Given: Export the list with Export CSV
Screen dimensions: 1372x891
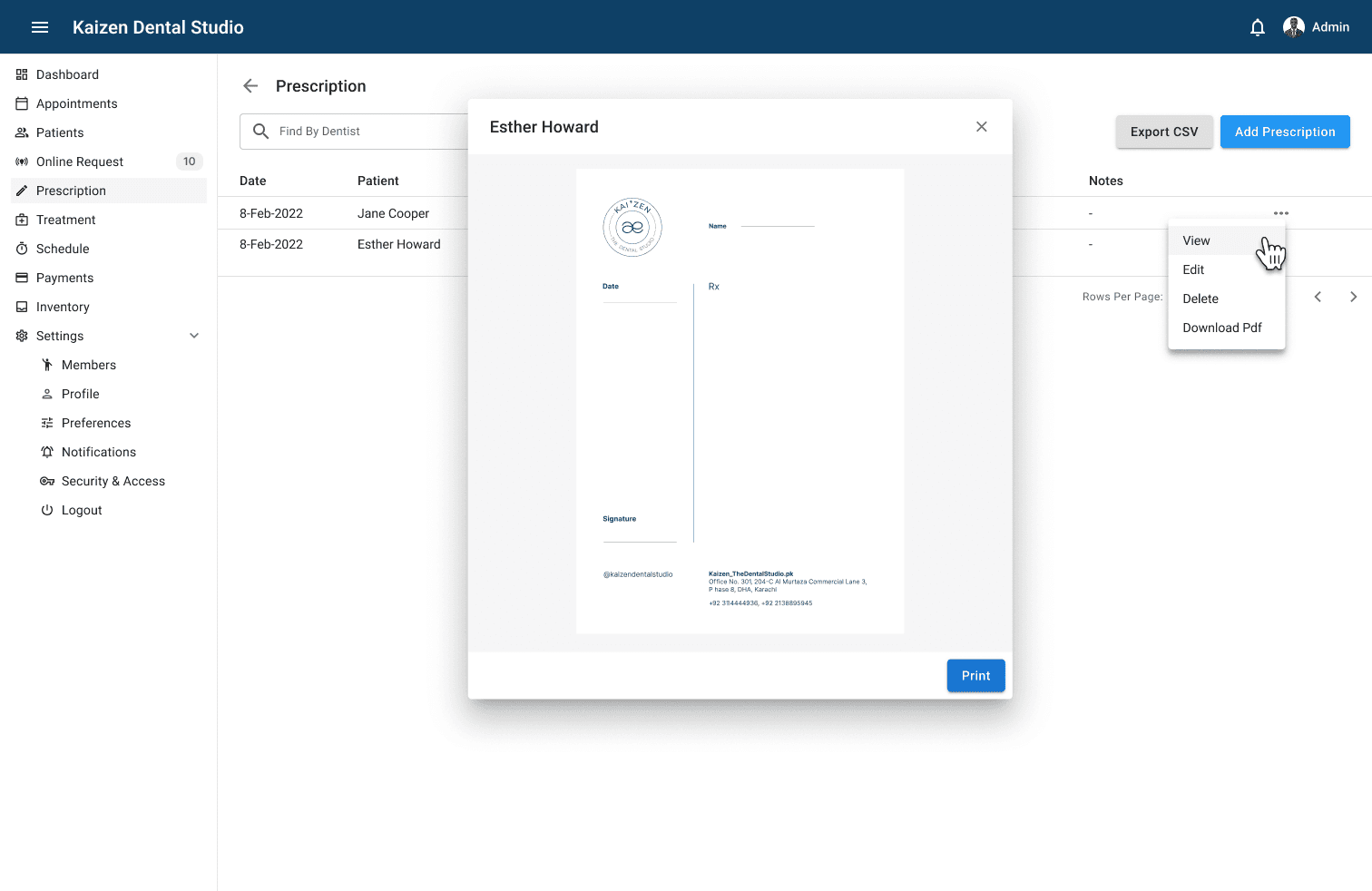Looking at the screenshot, I should click(1163, 132).
